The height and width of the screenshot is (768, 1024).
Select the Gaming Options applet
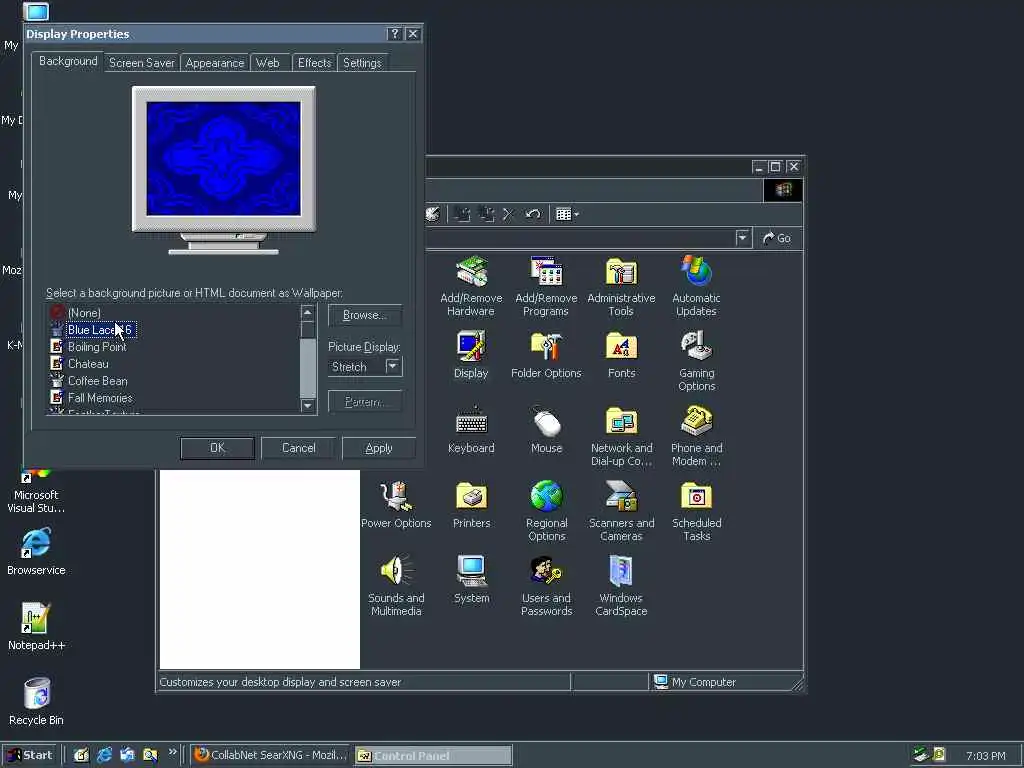point(696,361)
